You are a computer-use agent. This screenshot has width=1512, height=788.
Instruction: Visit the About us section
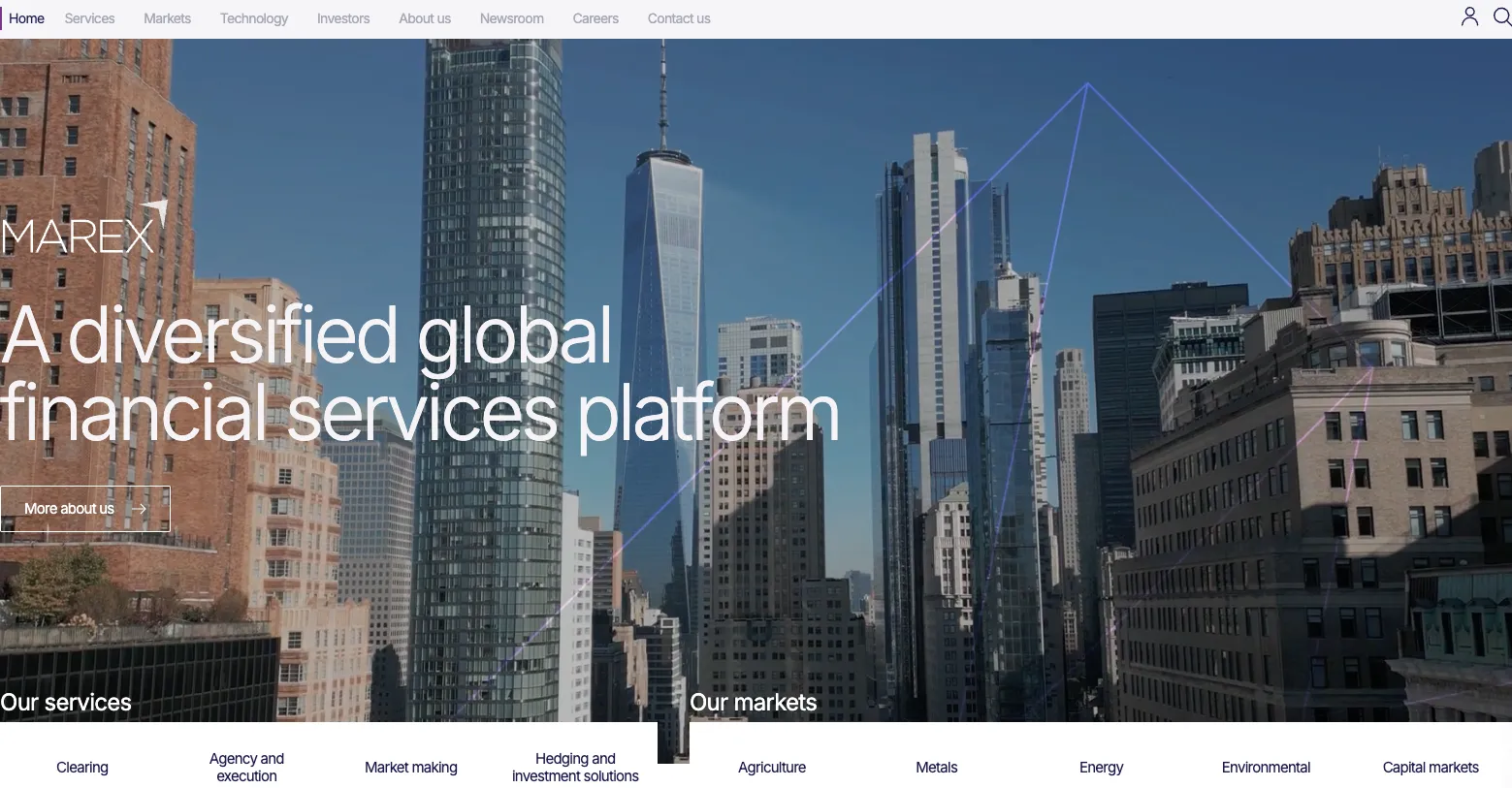coord(425,18)
